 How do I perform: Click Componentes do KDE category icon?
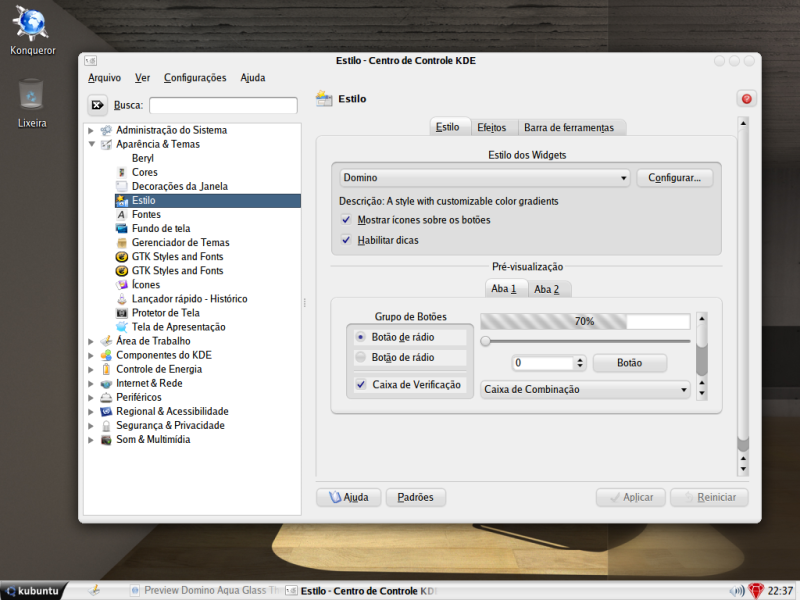[x=106, y=355]
